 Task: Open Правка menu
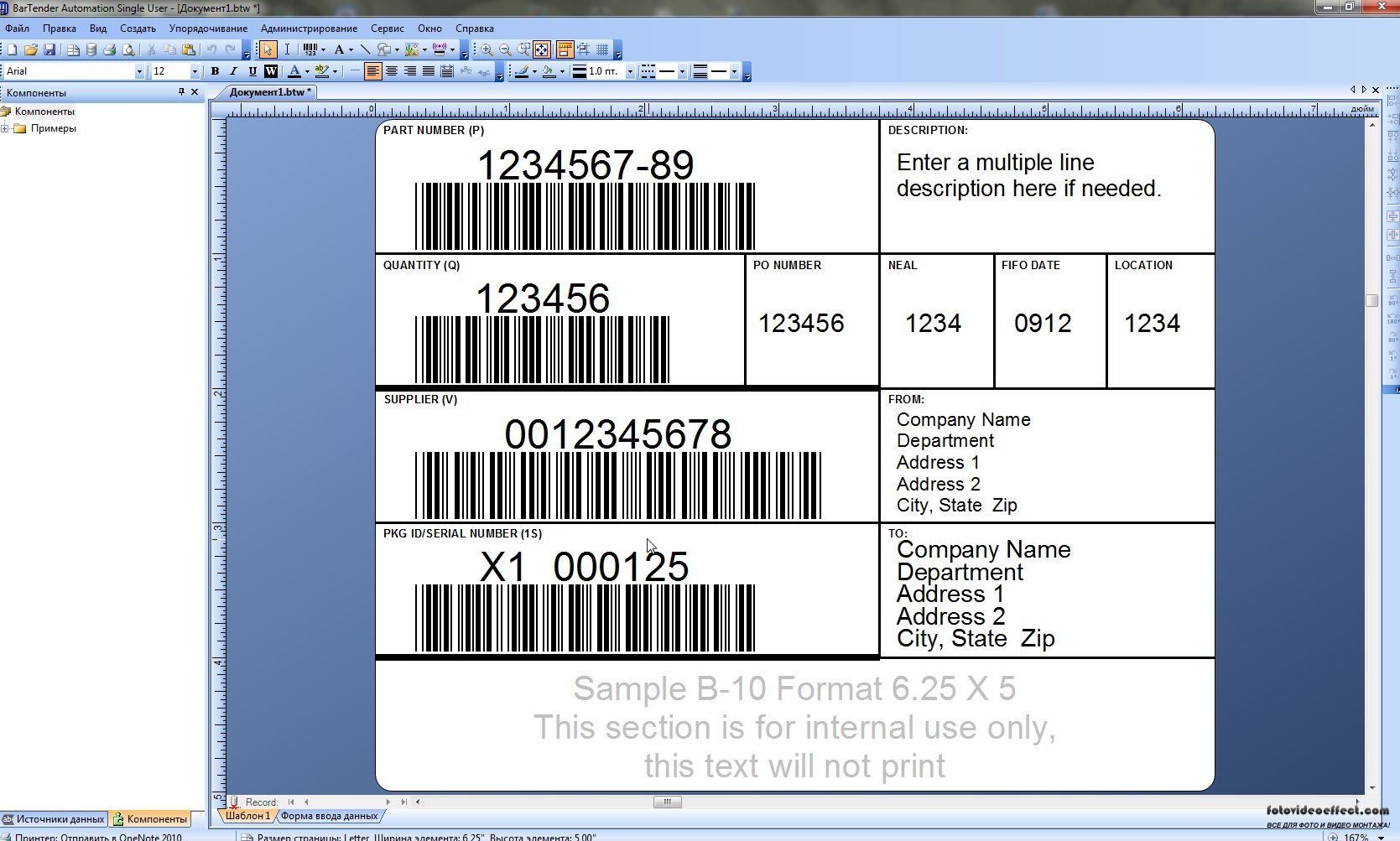(60, 29)
